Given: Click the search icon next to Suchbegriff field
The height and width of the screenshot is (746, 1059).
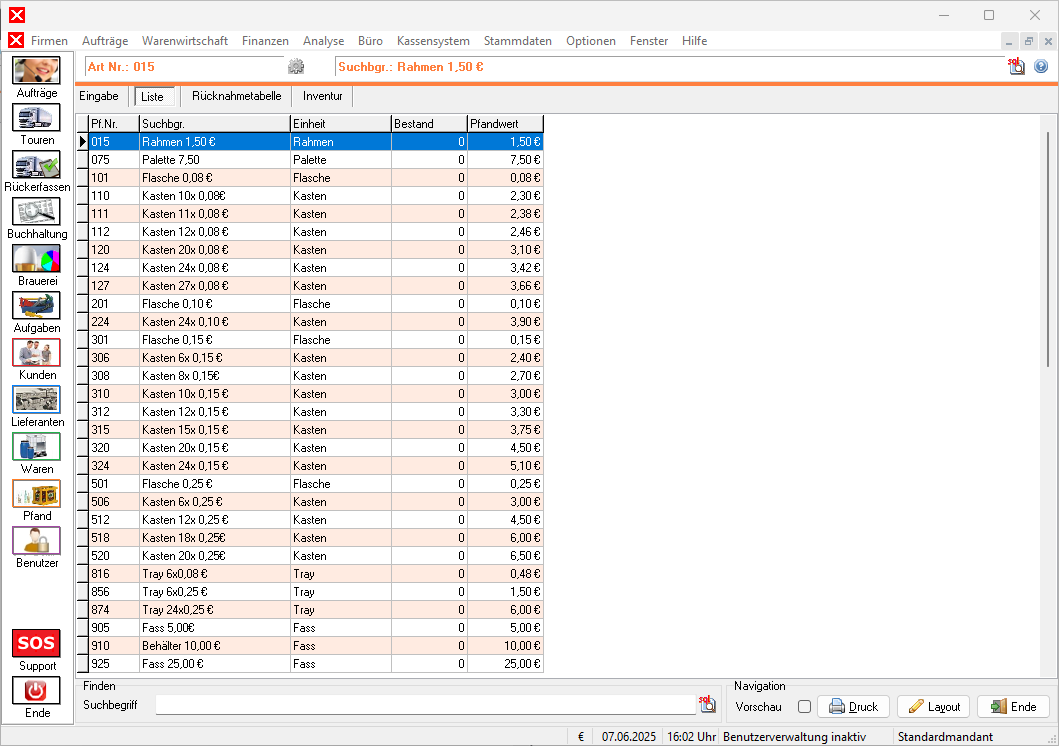Looking at the screenshot, I should 707,705.
